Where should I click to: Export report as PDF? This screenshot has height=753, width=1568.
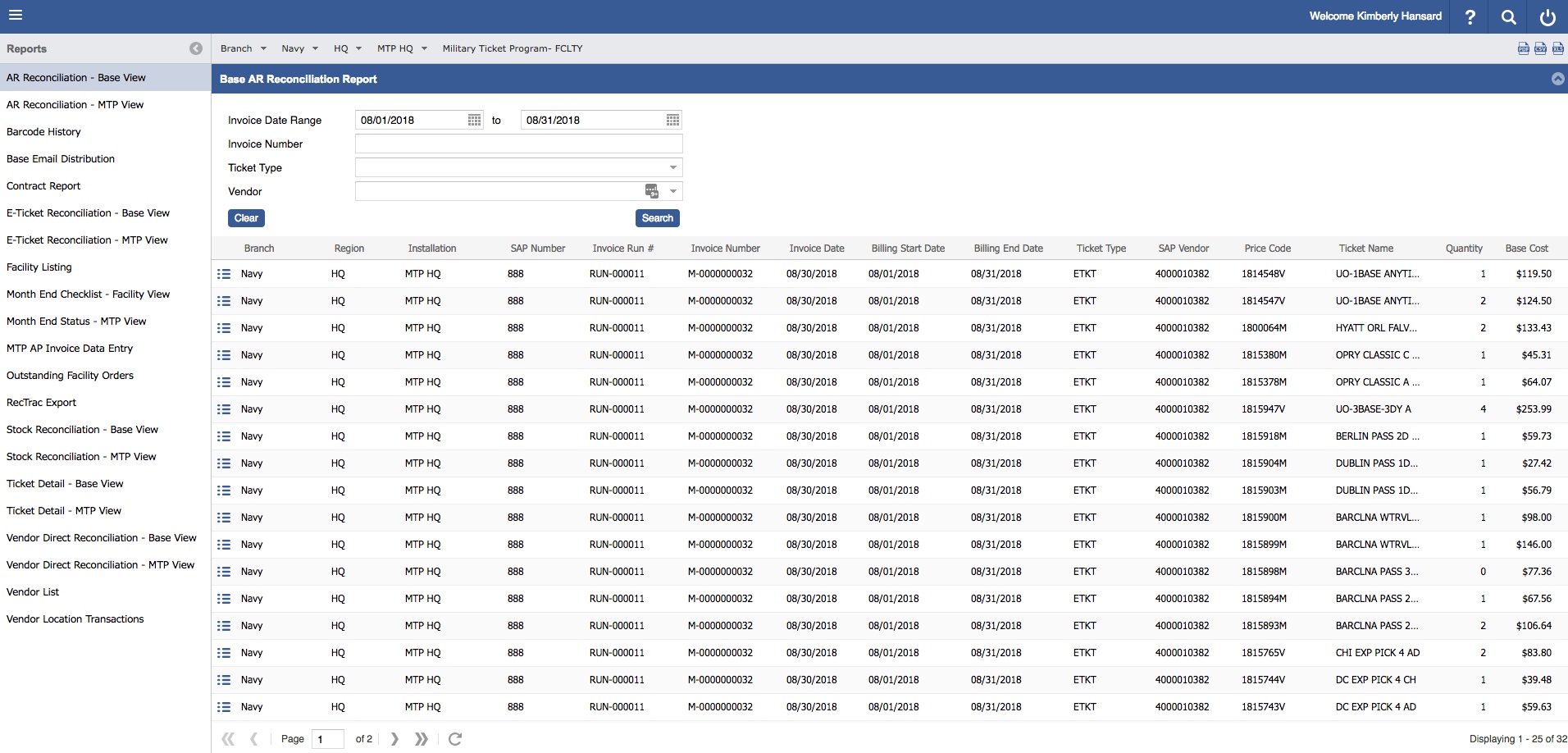[1523, 48]
